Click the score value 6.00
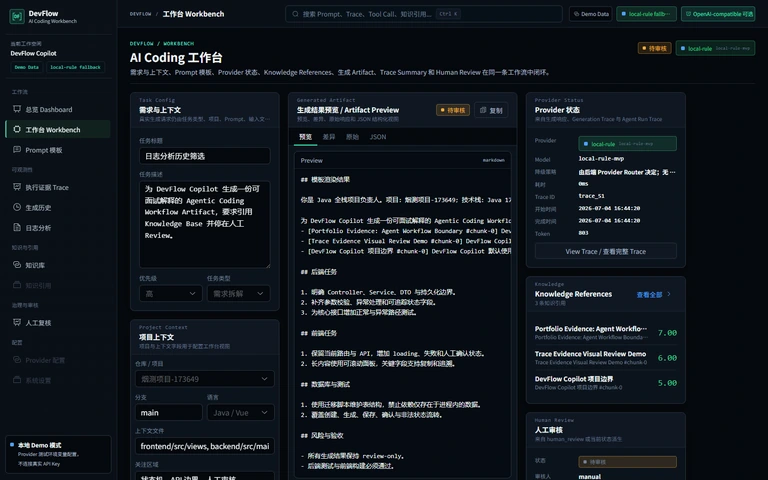The width and height of the screenshot is (768, 480). coord(667,358)
